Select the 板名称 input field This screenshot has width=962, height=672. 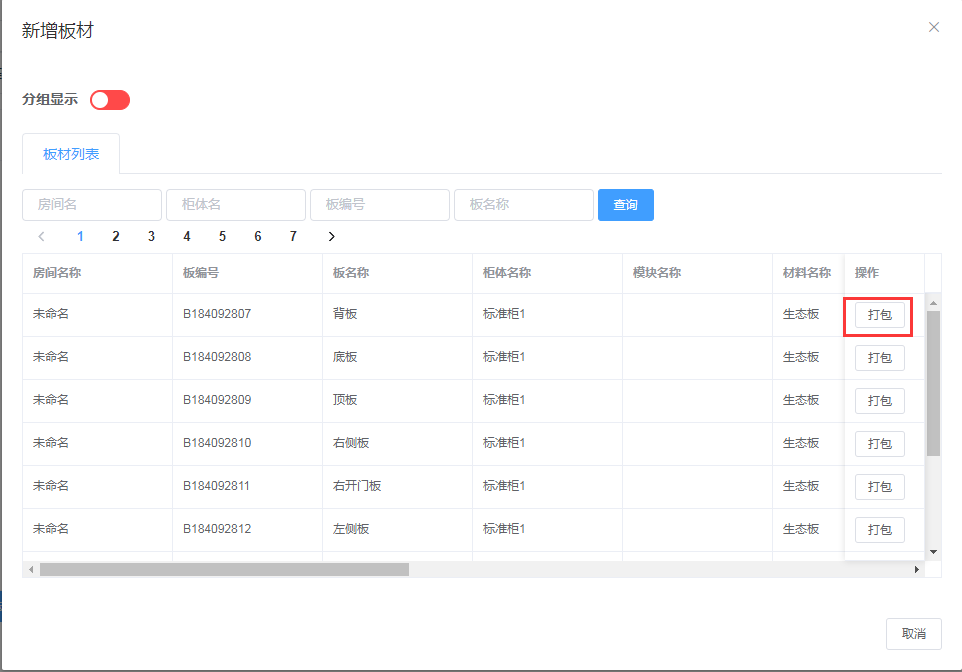[524, 205]
